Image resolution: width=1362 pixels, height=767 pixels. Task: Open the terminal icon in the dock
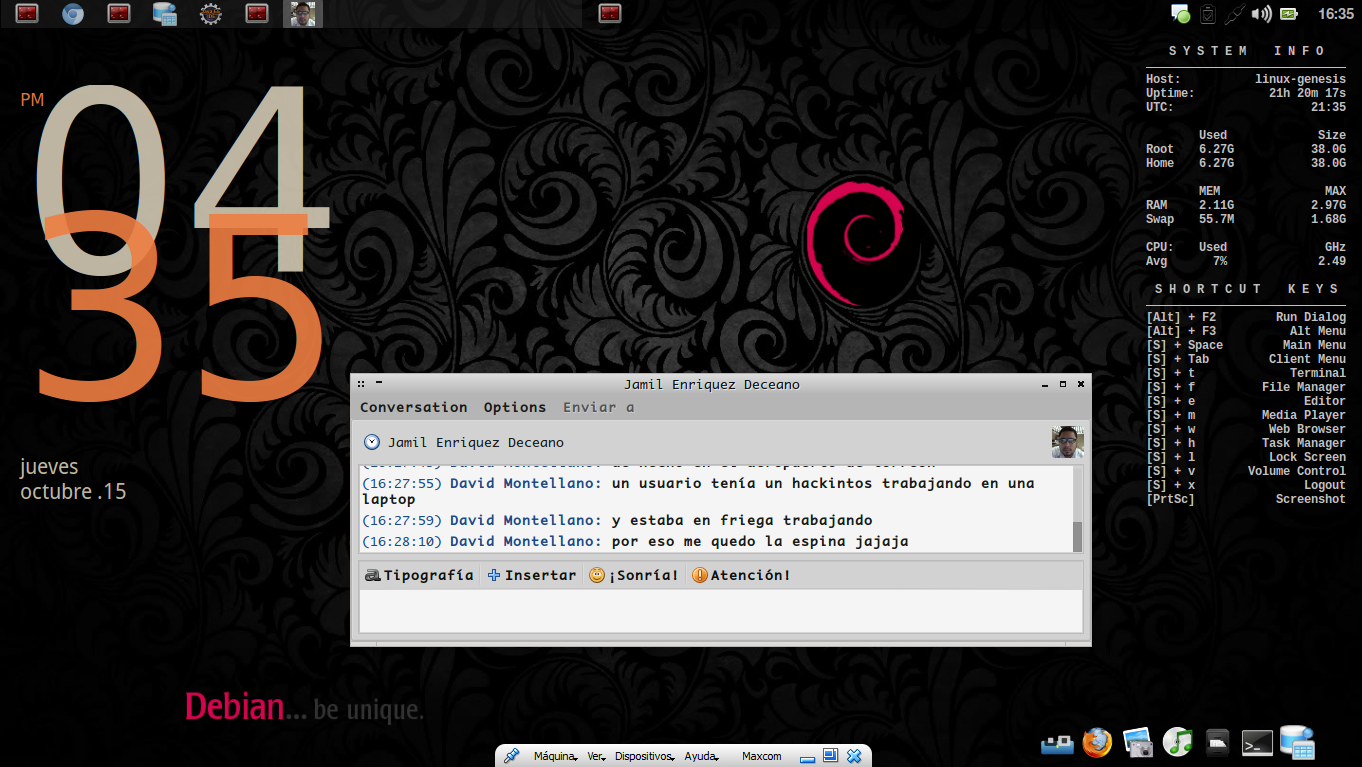click(1257, 742)
